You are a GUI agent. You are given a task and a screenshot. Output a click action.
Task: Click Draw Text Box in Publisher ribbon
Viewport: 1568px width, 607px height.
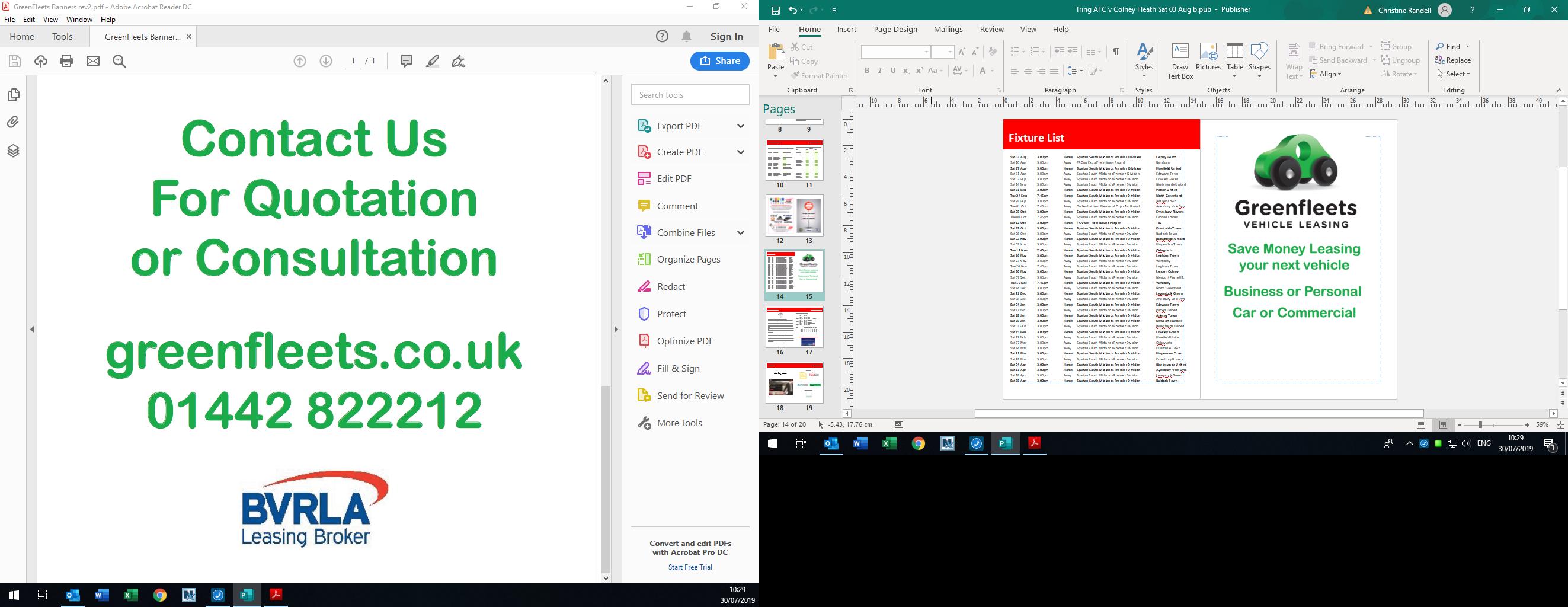coord(1180,61)
